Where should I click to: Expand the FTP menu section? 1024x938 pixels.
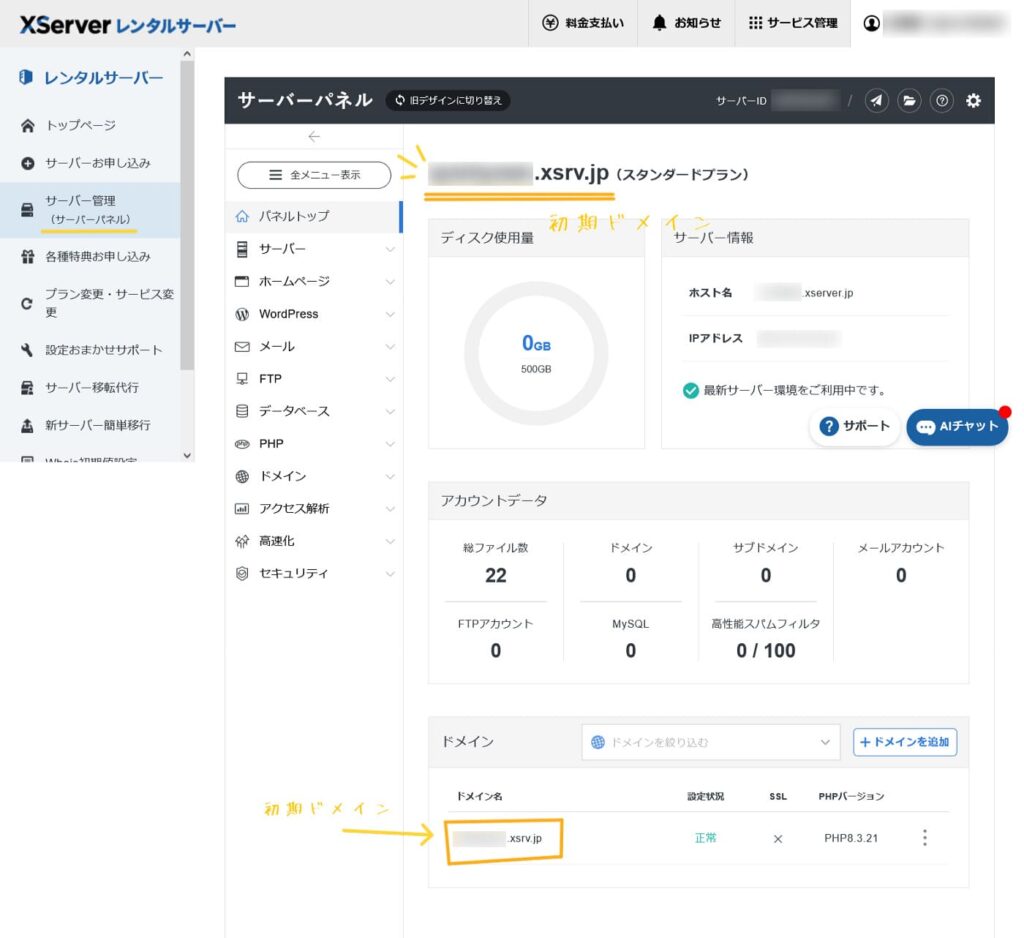coord(313,379)
